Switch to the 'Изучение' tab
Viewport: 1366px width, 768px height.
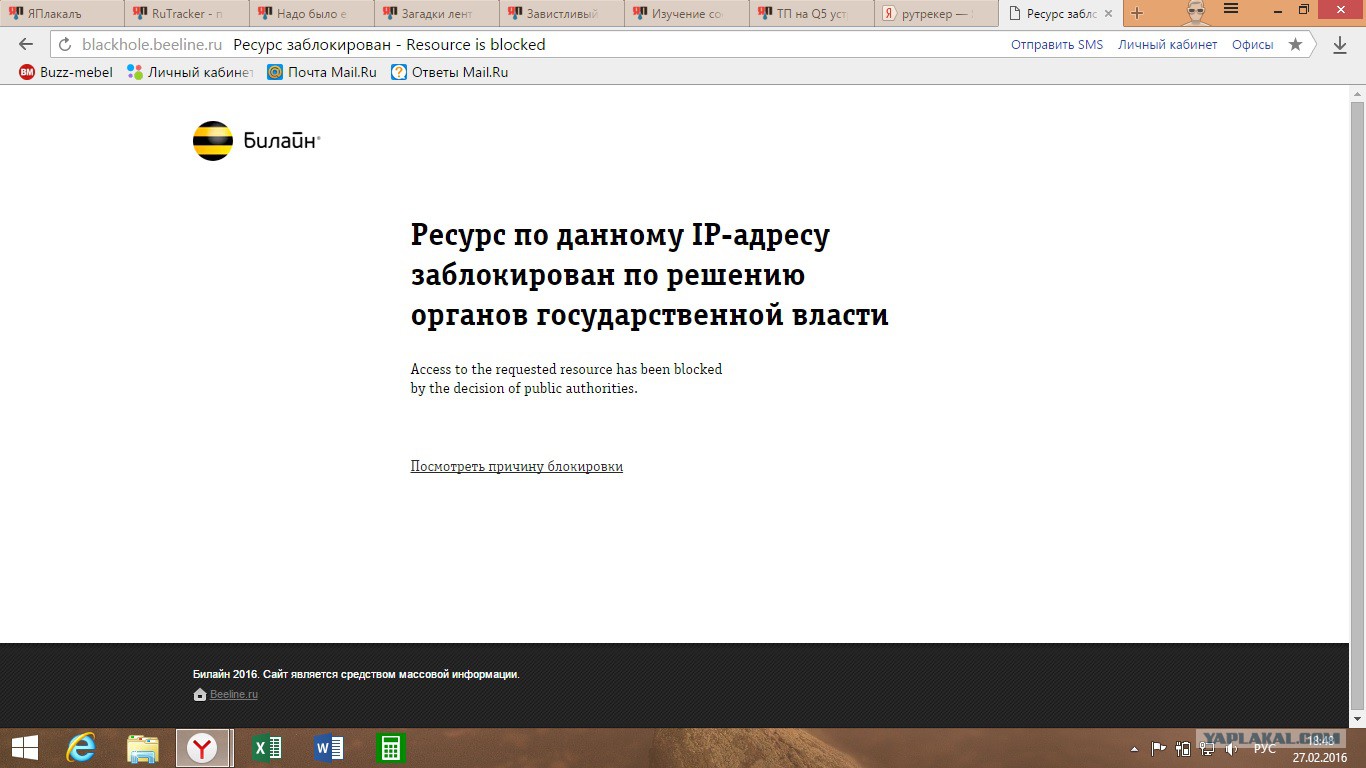pyautogui.click(x=686, y=13)
